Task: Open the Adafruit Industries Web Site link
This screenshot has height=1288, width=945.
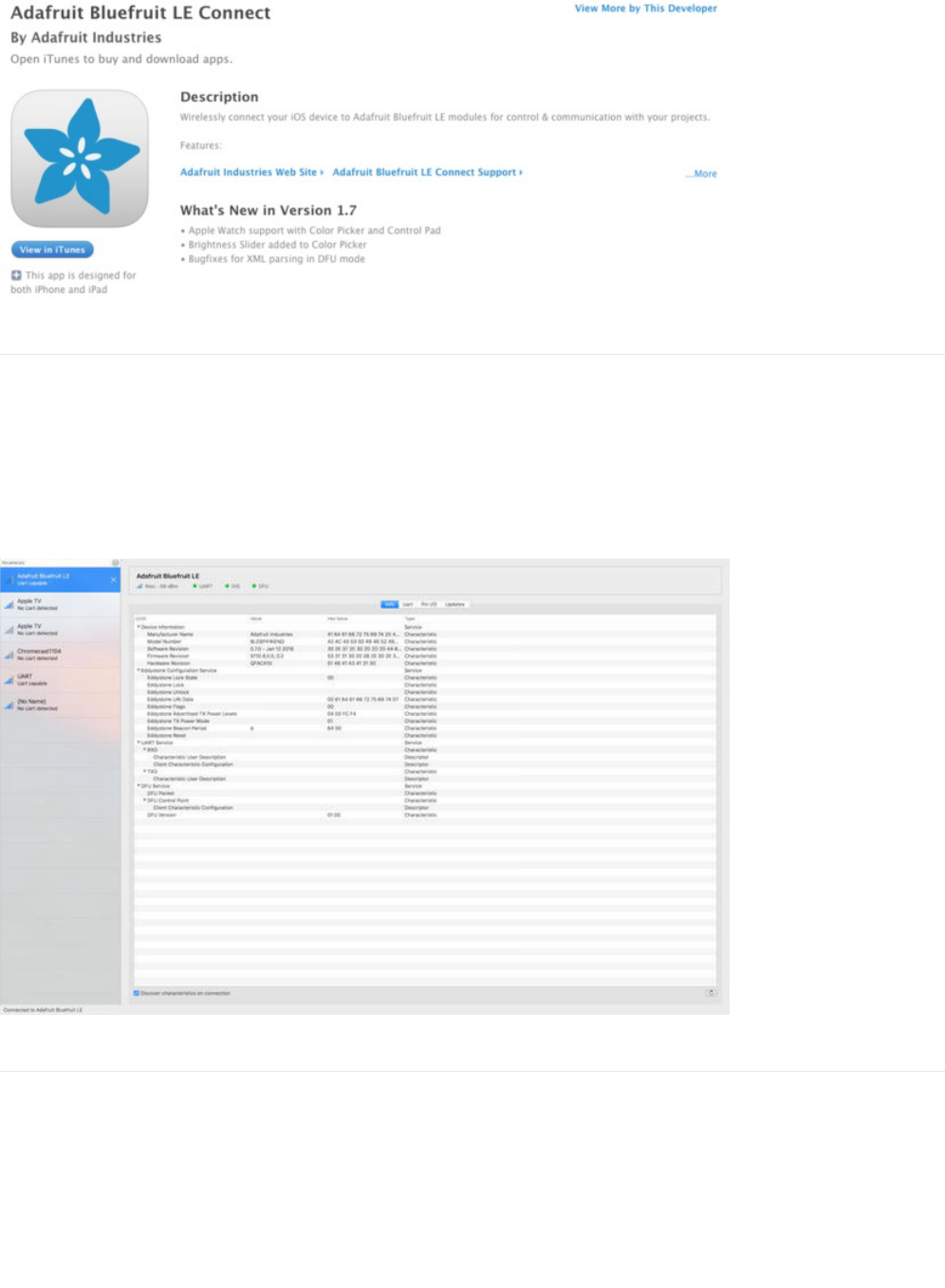Action: click(251, 173)
